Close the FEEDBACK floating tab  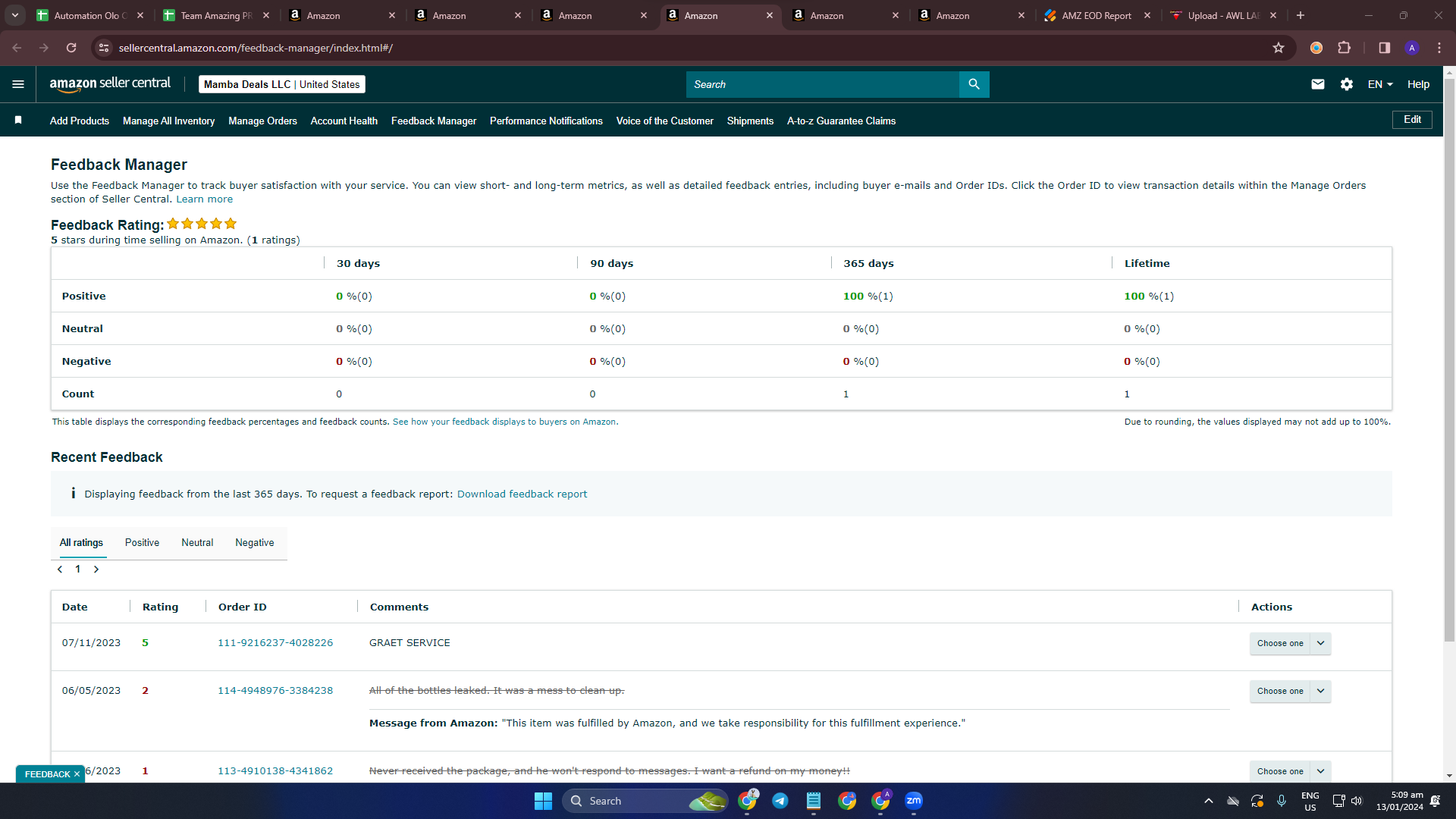(x=77, y=774)
